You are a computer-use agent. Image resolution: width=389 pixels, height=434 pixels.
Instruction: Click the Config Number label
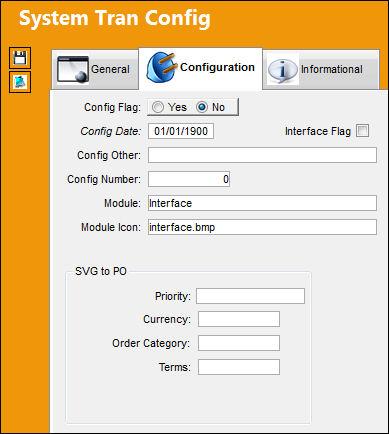click(104, 179)
